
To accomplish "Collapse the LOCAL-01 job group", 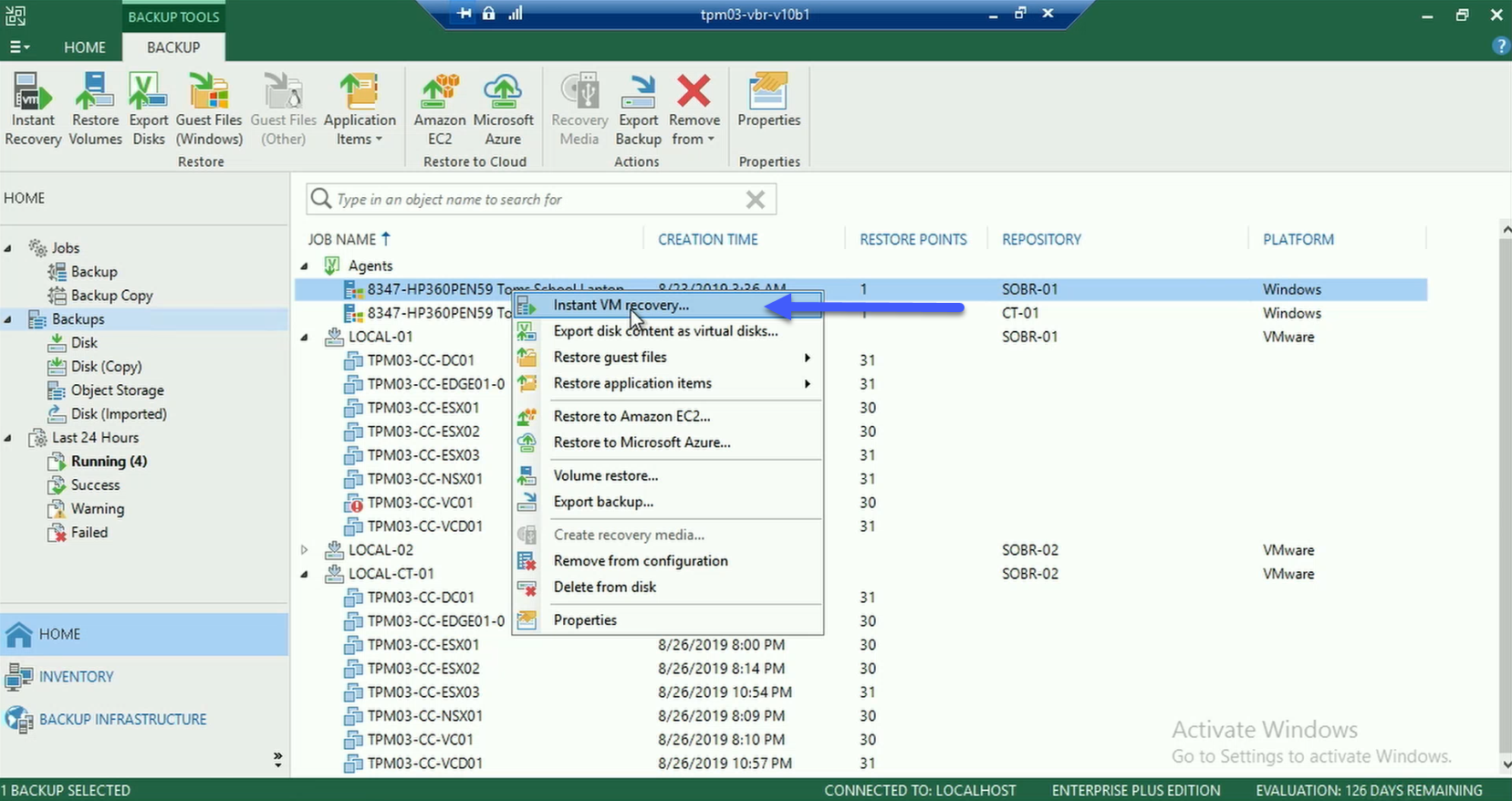I will [305, 337].
